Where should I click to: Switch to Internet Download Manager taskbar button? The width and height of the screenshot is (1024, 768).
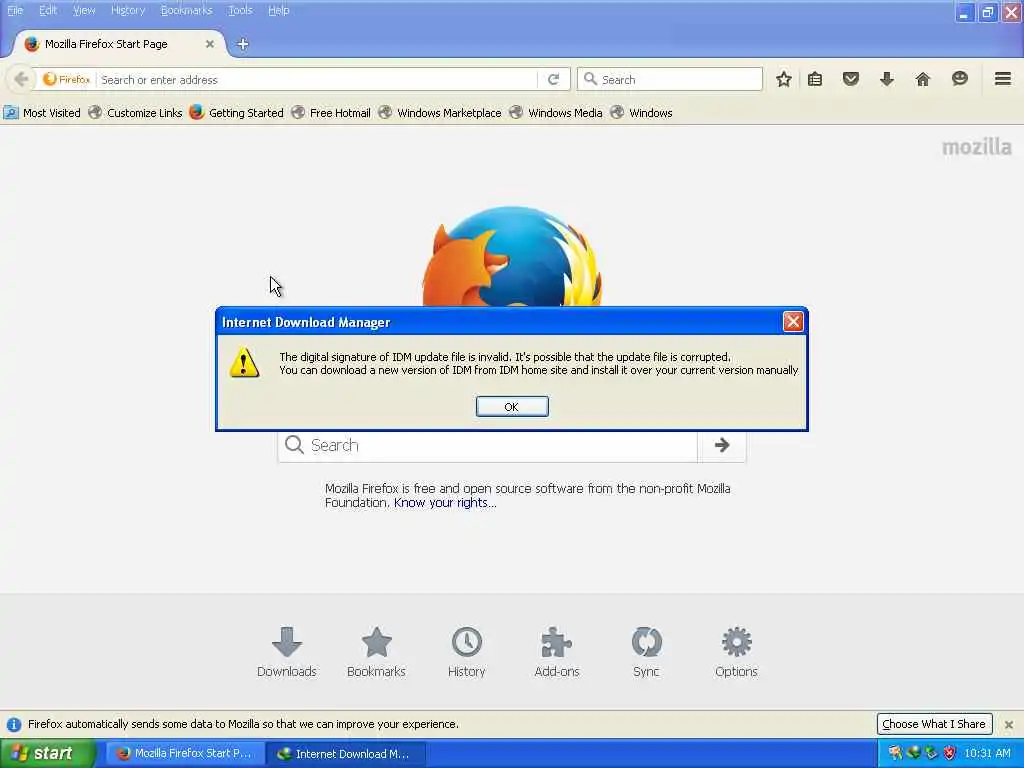pyautogui.click(x=346, y=754)
